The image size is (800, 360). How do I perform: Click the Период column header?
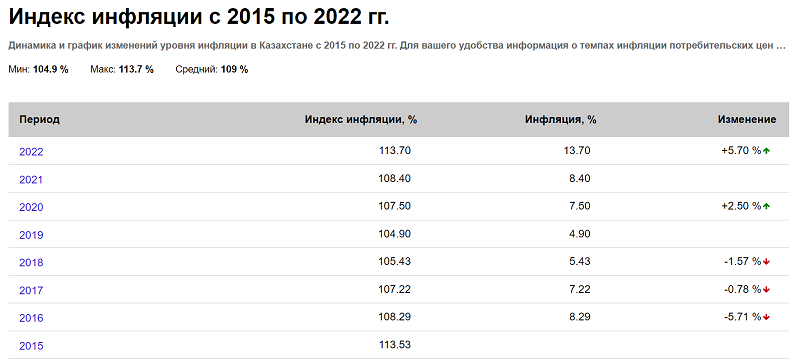39,120
